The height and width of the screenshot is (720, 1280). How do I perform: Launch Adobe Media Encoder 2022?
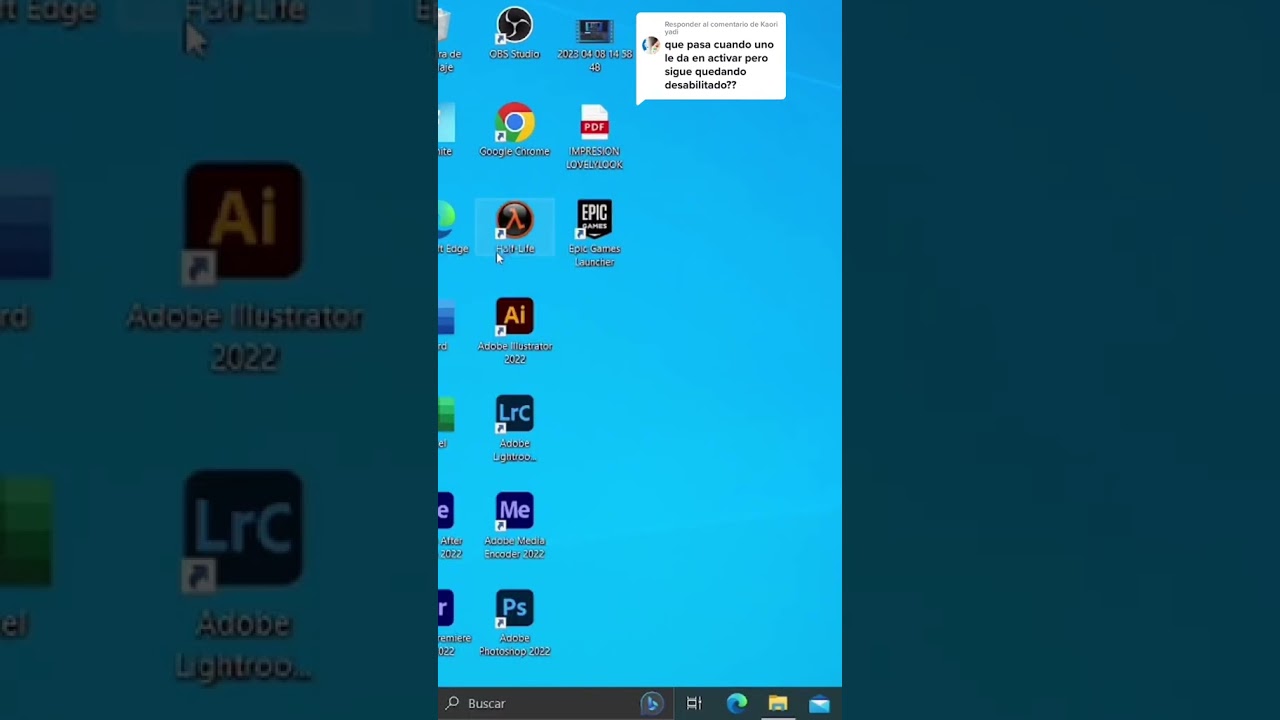[x=514, y=526]
